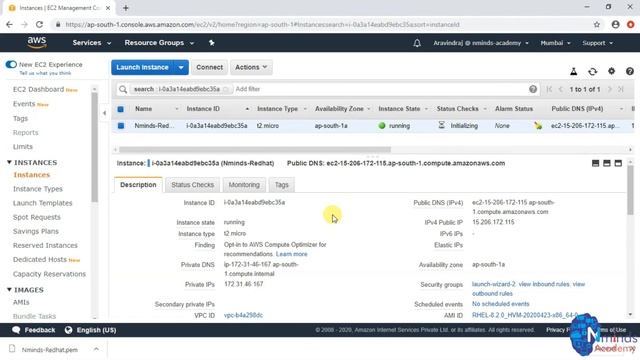Switch to the Tags tab
Image resolution: width=640 pixels, height=360 pixels.
(281, 185)
